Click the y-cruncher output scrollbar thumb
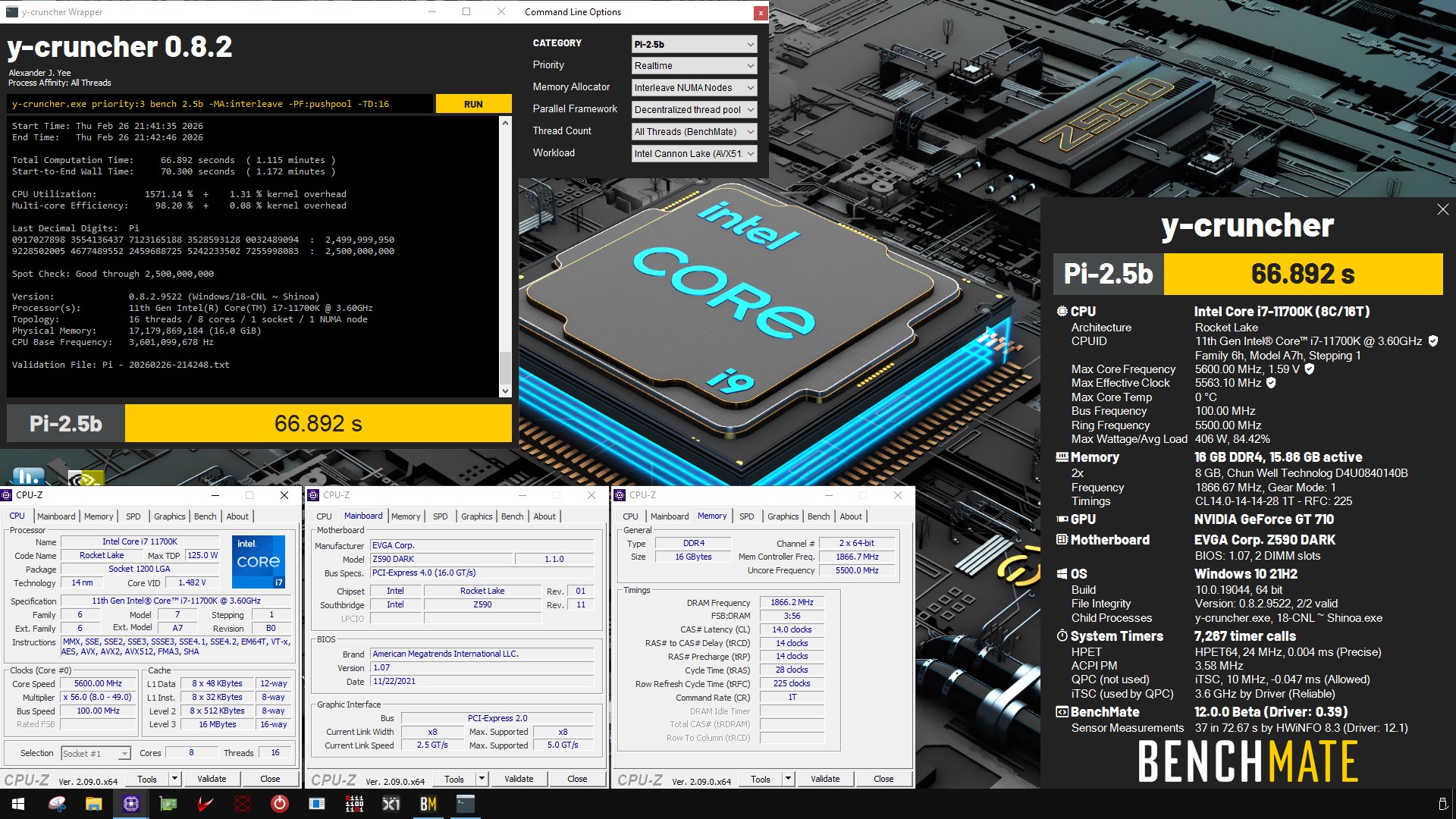This screenshot has width=1456, height=819. (505, 368)
